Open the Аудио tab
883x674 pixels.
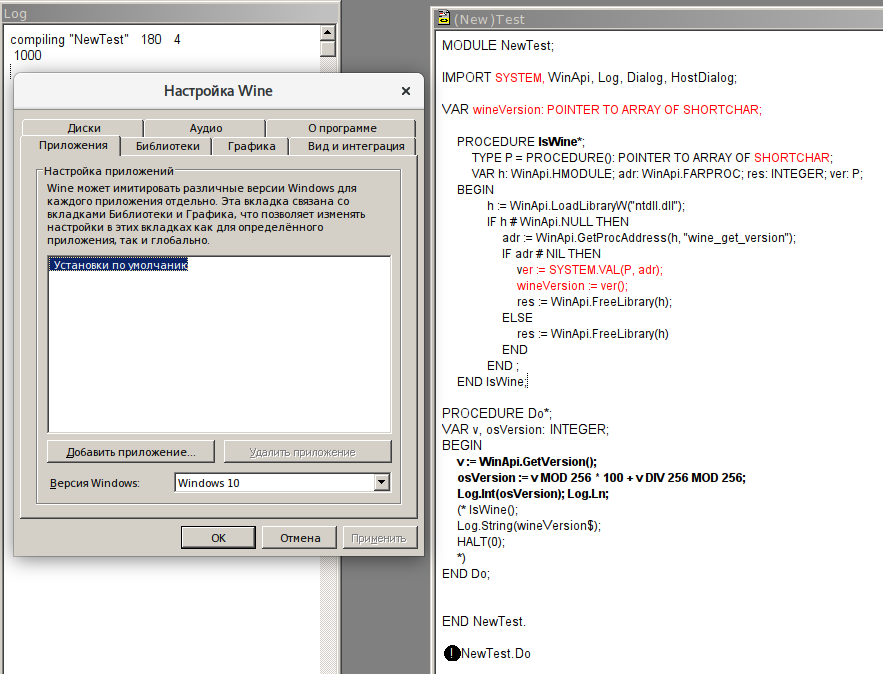tap(205, 128)
